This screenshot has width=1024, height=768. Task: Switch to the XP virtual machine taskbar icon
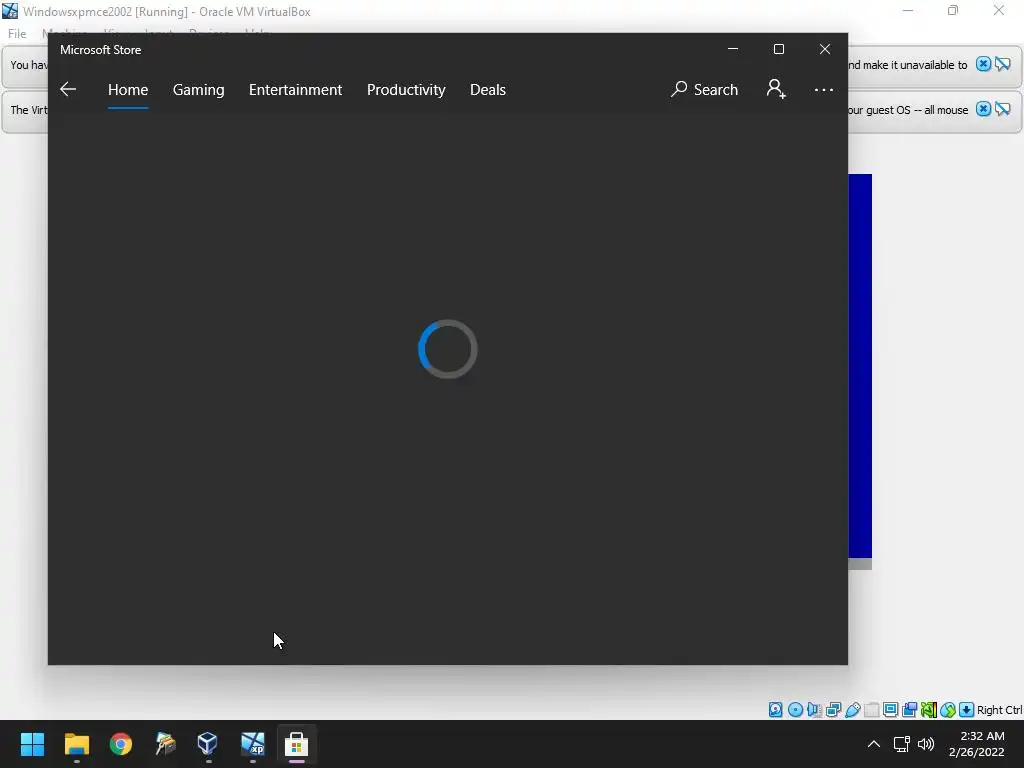click(x=252, y=744)
